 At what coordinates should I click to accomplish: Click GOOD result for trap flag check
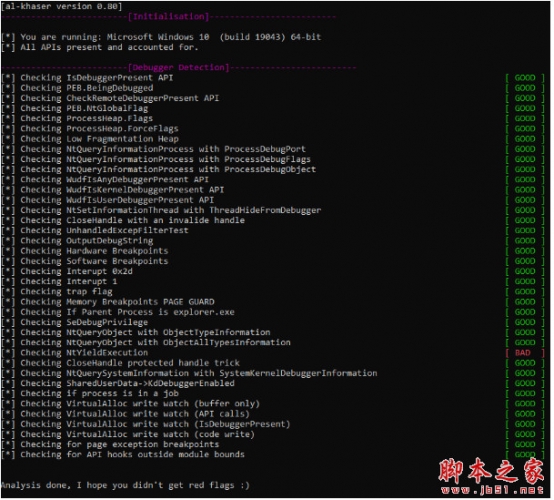525,292
